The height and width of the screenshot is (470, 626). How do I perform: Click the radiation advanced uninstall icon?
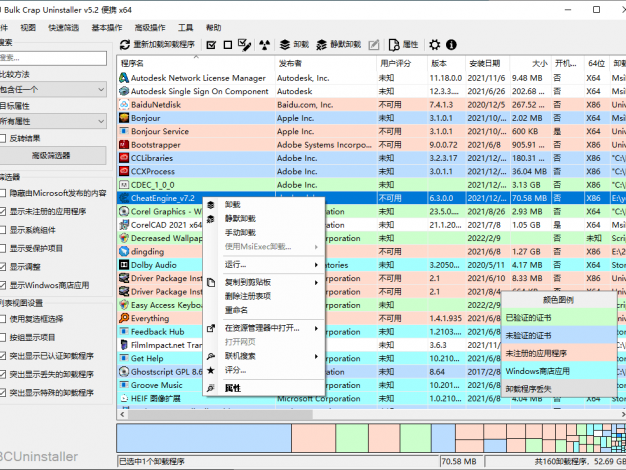point(264,45)
